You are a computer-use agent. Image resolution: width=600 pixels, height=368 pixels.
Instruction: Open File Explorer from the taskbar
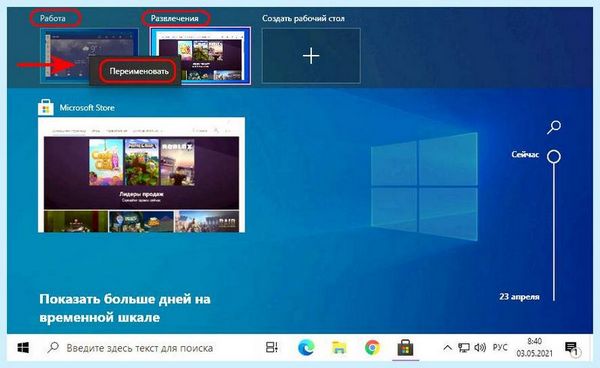pos(339,348)
